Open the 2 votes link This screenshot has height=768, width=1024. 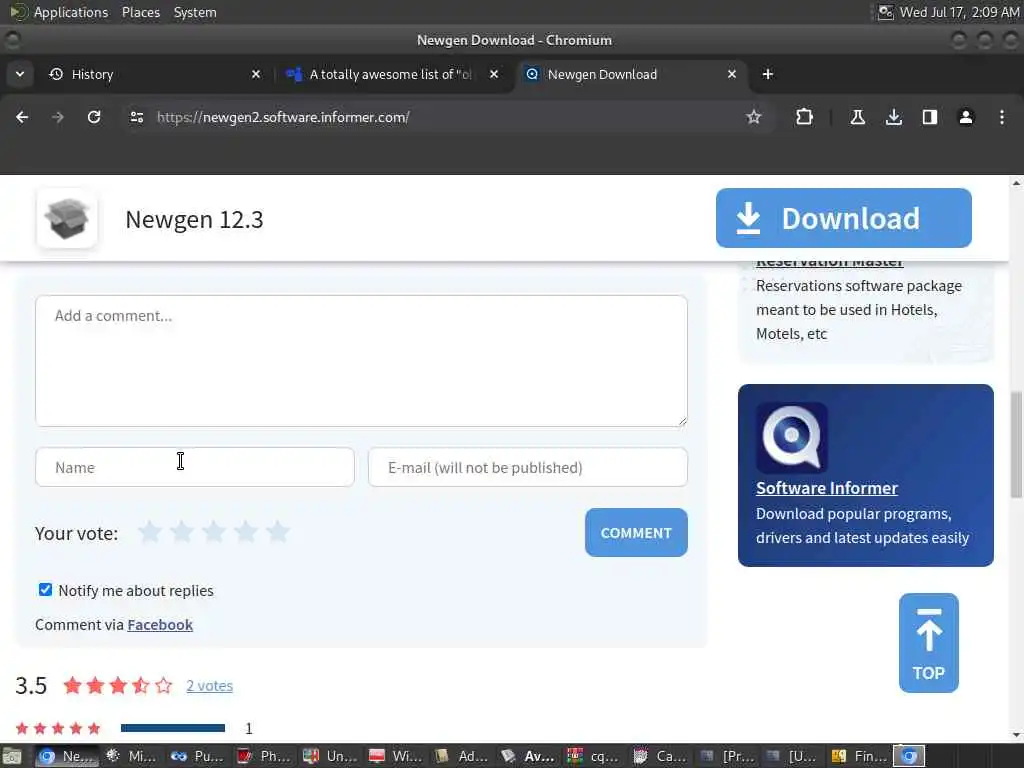pyautogui.click(x=209, y=686)
